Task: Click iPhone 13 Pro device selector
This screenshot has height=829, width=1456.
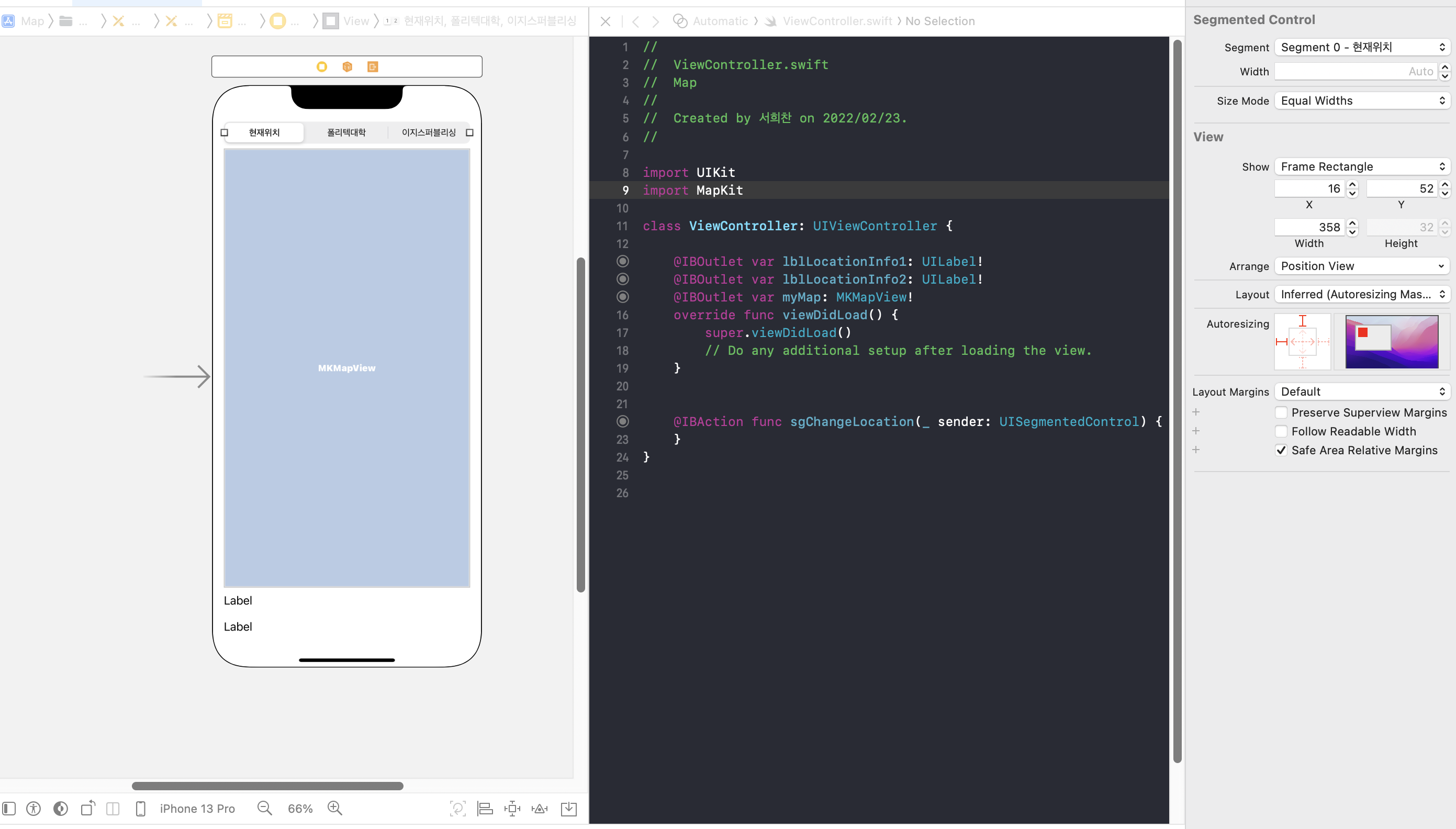Action: point(197,809)
